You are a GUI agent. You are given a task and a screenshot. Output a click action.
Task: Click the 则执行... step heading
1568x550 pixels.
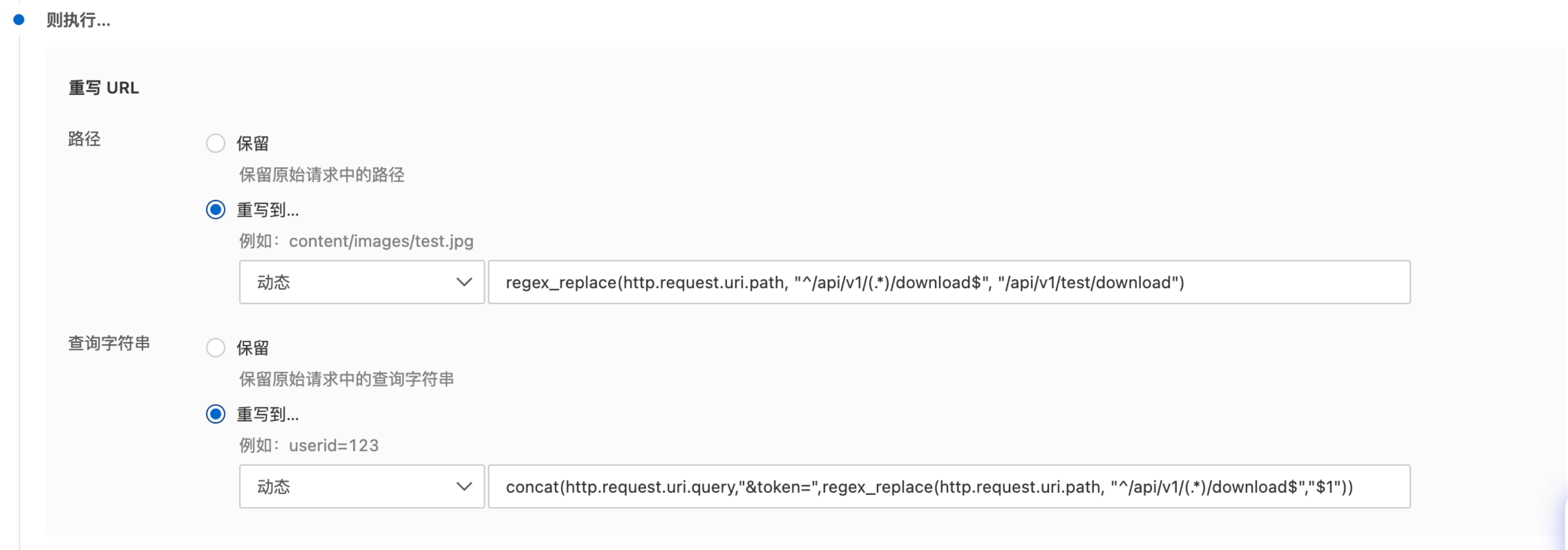[x=79, y=21]
